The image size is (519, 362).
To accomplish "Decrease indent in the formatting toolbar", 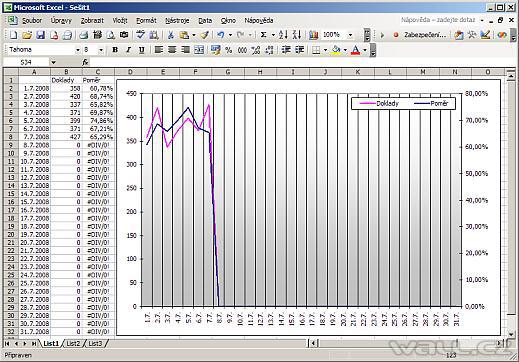I will point(286,50).
